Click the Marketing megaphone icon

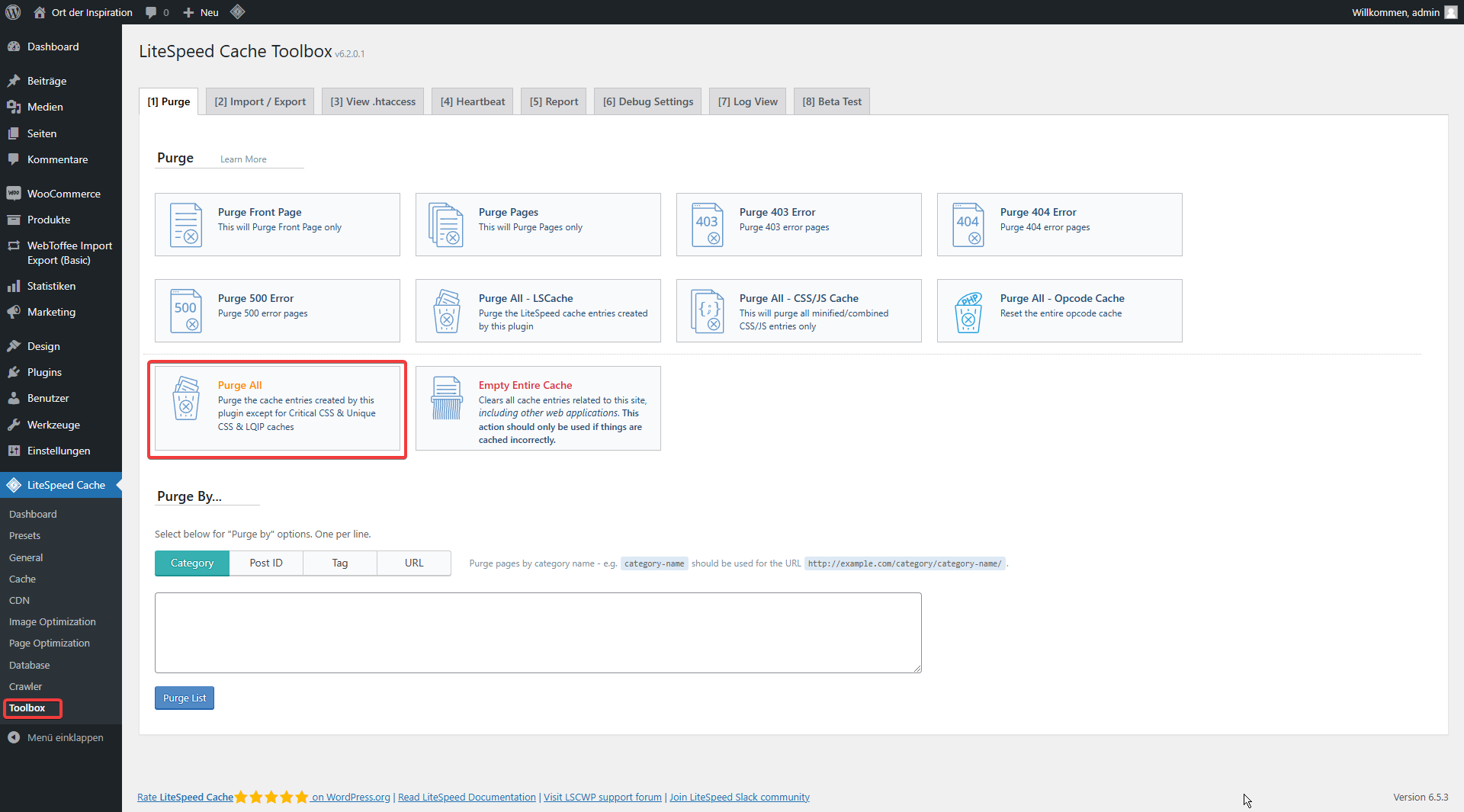[x=14, y=312]
